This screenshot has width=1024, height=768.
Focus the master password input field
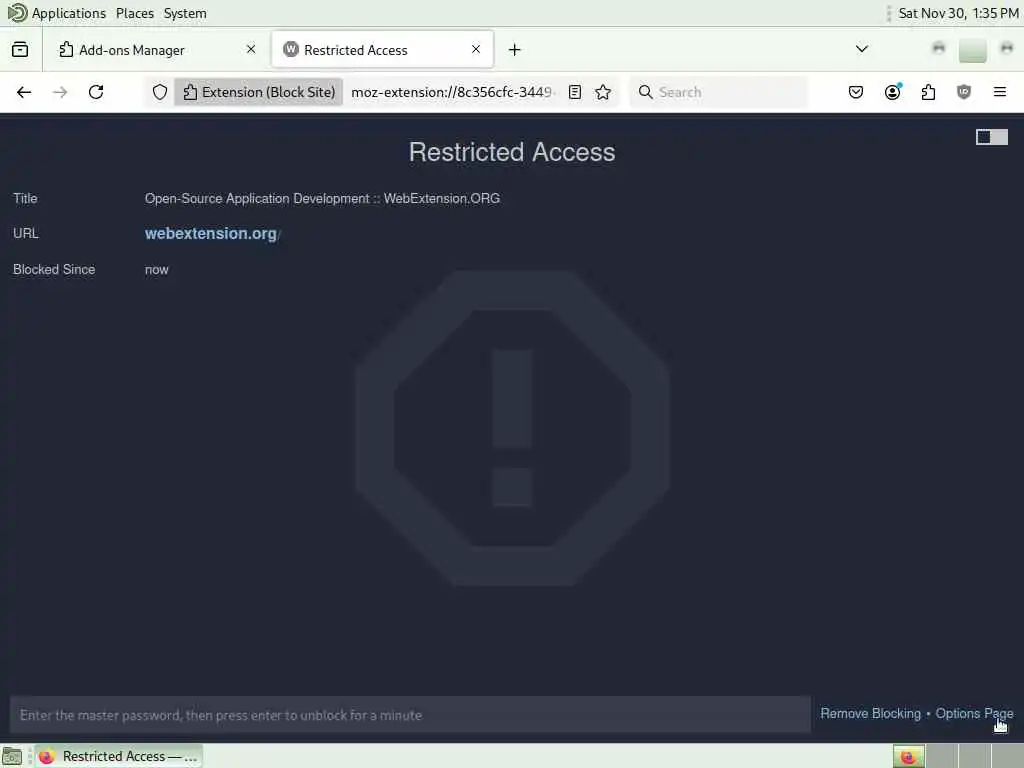pos(410,714)
